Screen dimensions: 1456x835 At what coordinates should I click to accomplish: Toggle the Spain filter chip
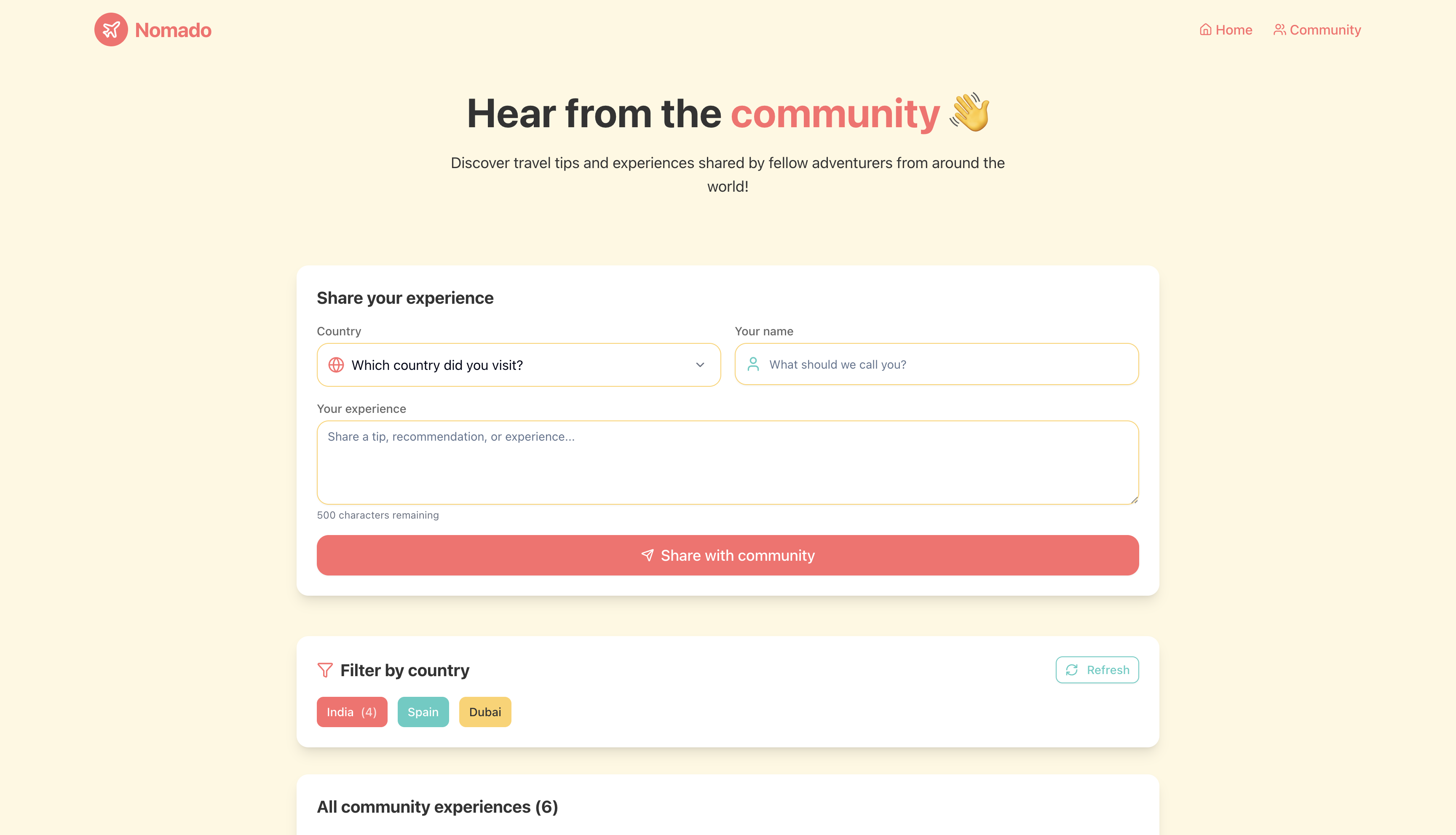[x=423, y=712]
